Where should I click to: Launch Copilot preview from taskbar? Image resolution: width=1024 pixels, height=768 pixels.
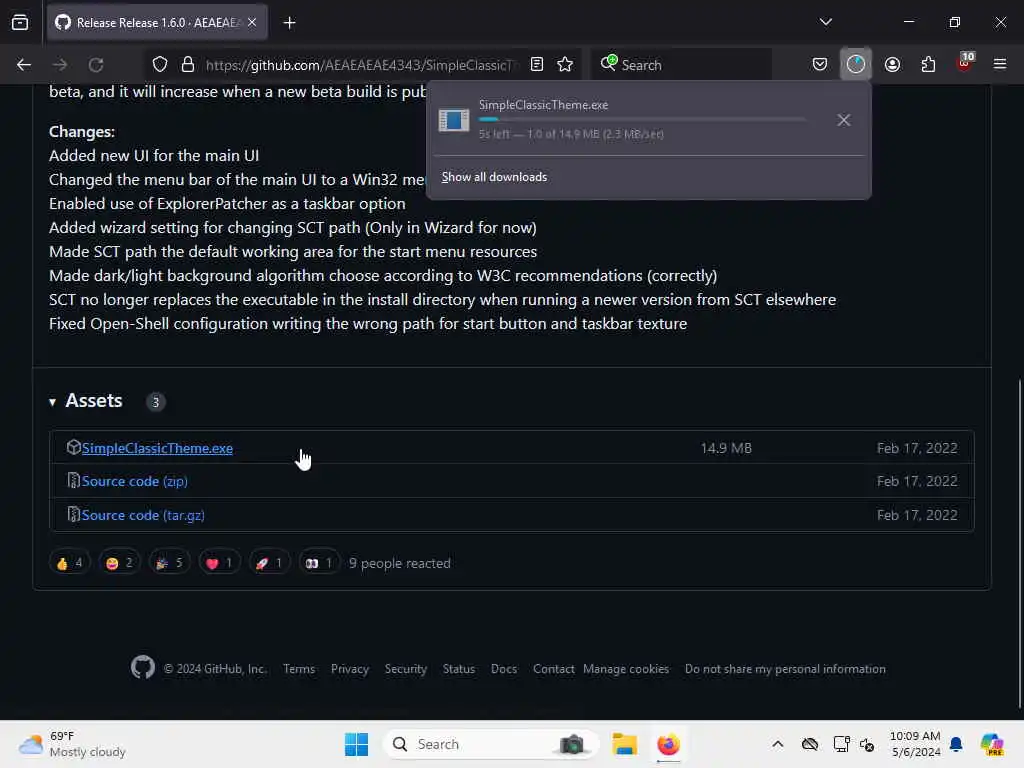(x=992, y=744)
